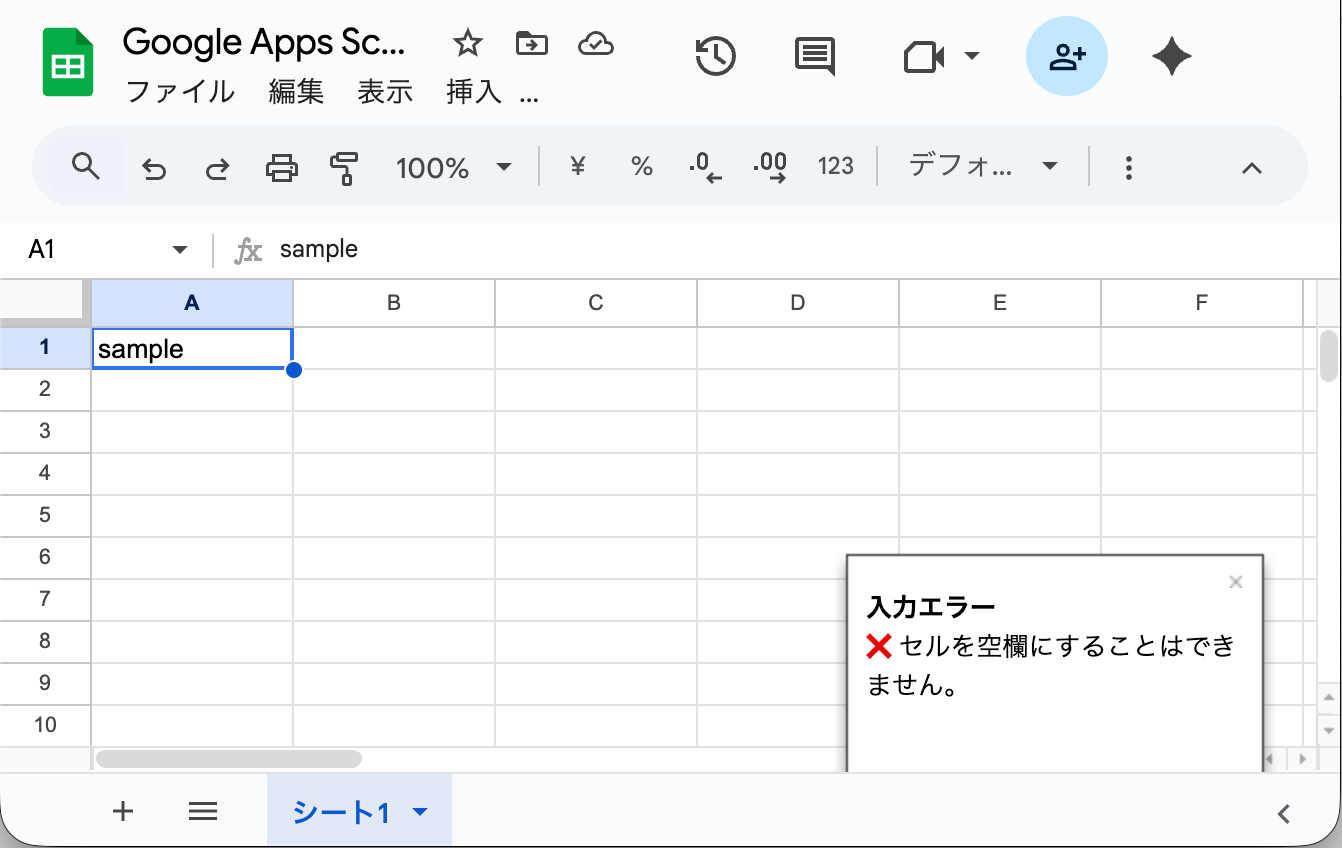The image size is (1342, 848).
Task: Select the paint format roller icon
Action: 344,168
